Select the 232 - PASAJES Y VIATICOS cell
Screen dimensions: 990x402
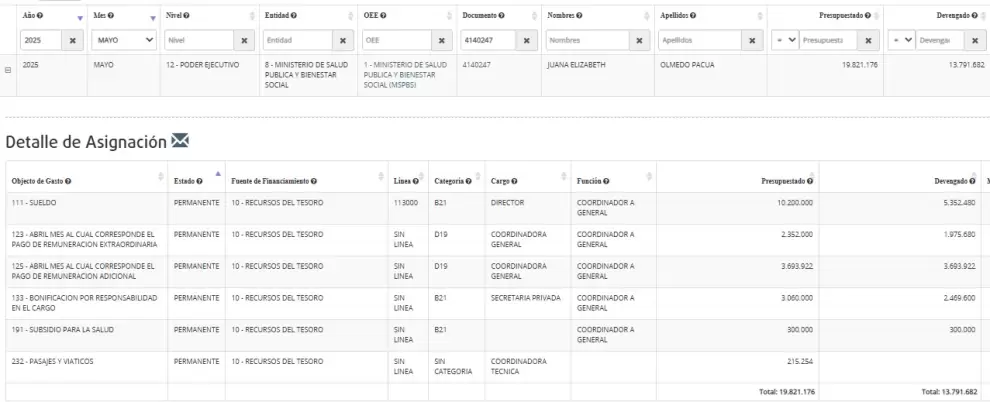coord(86,367)
